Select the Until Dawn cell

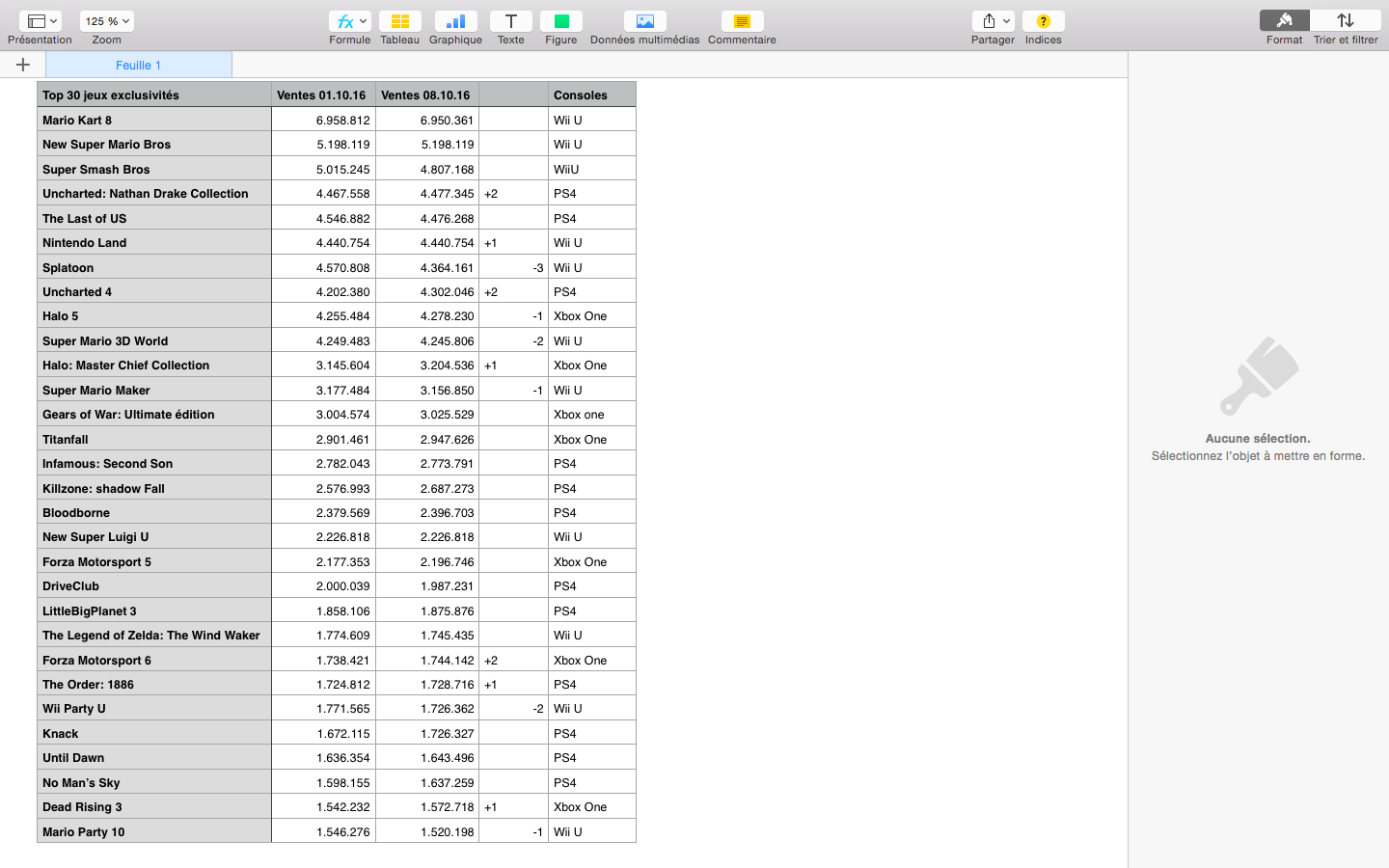154,757
